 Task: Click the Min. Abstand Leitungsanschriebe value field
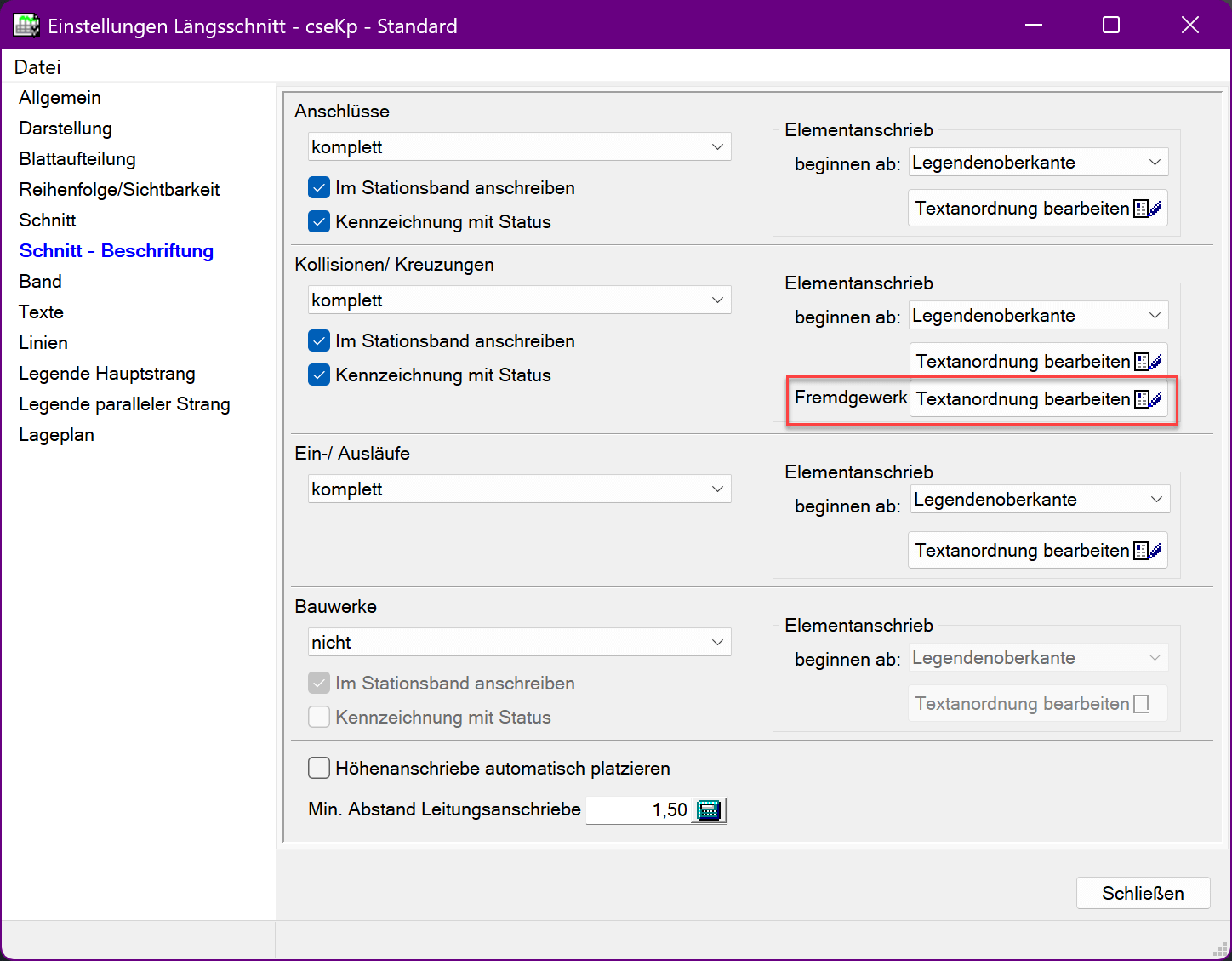pyautogui.click(x=638, y=810)
